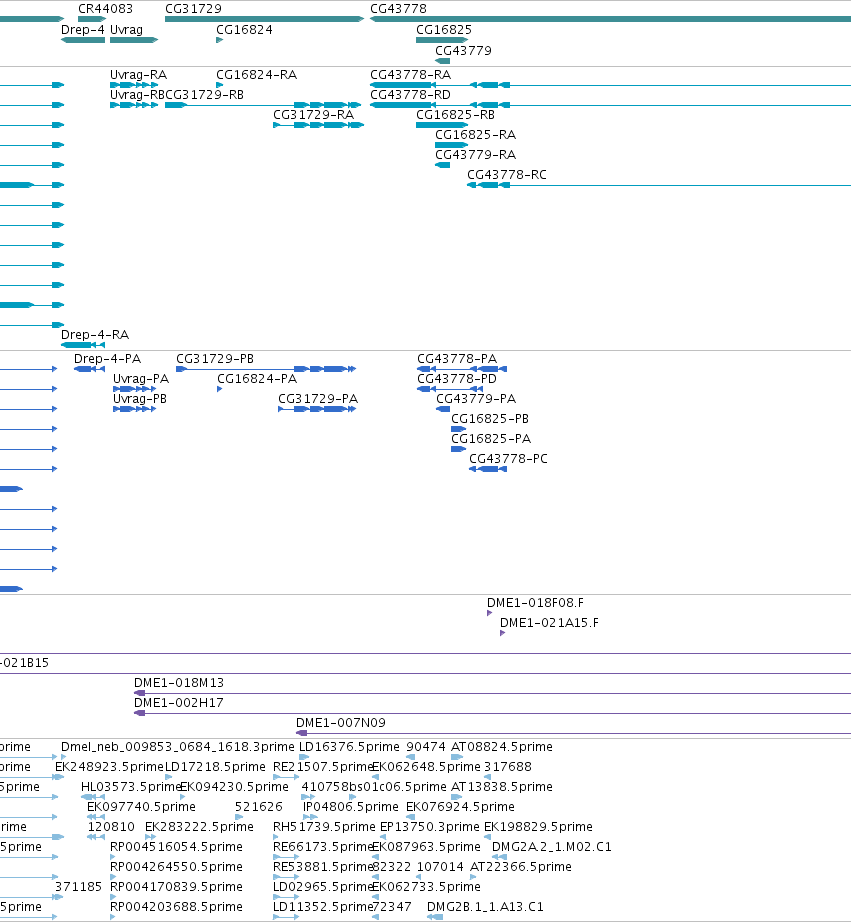
Task: Select EST LD16376.5prime
Action: point(349,747)
